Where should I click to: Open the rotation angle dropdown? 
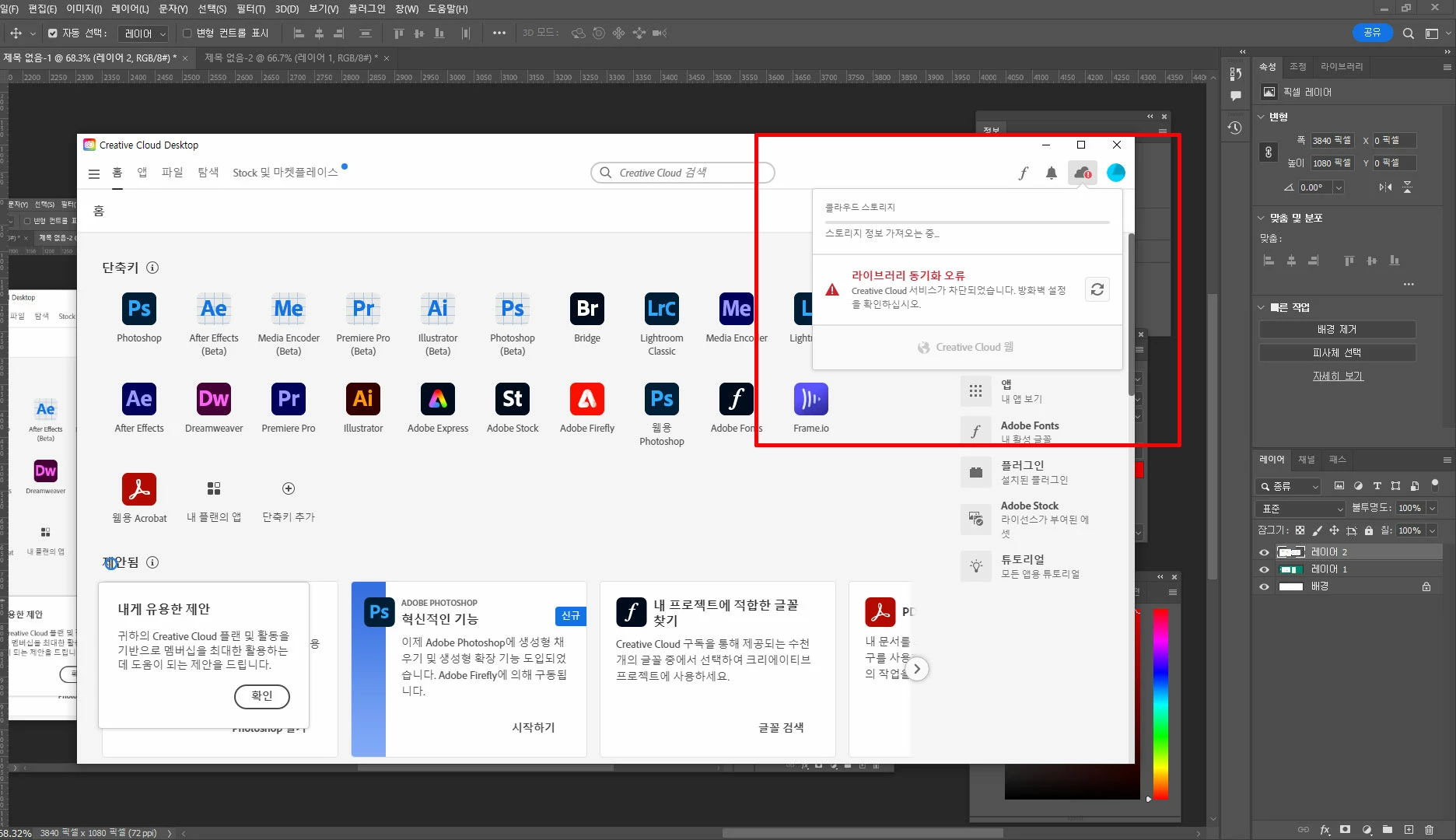tap(1339, 187)
